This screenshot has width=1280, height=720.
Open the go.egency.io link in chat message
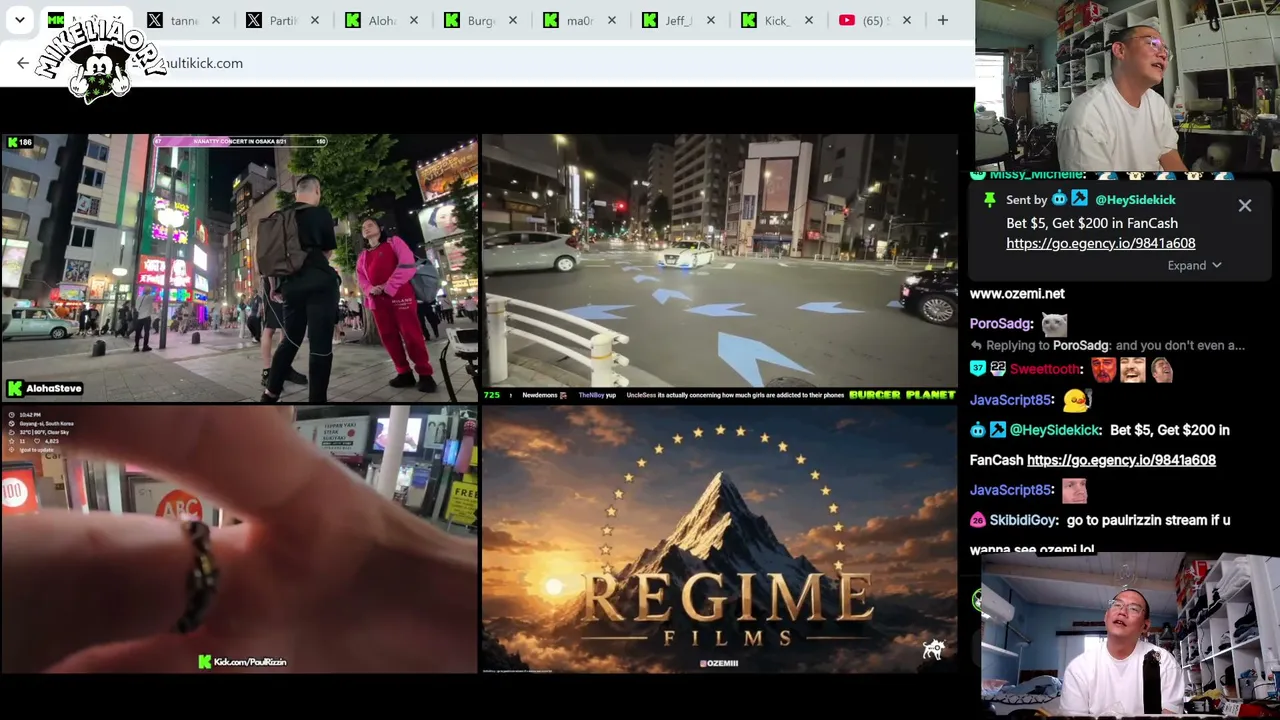(x=1121, y=460)
